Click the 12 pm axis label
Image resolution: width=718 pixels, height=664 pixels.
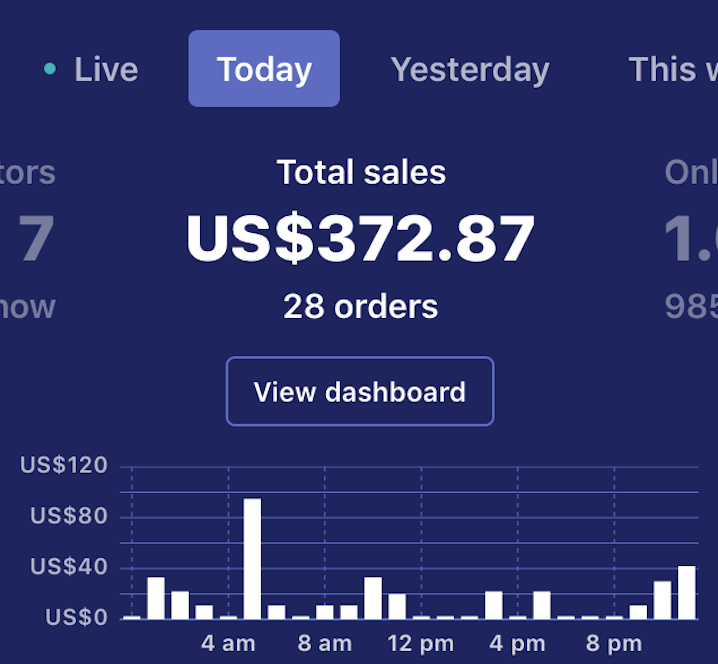click(x=421, y=643)
